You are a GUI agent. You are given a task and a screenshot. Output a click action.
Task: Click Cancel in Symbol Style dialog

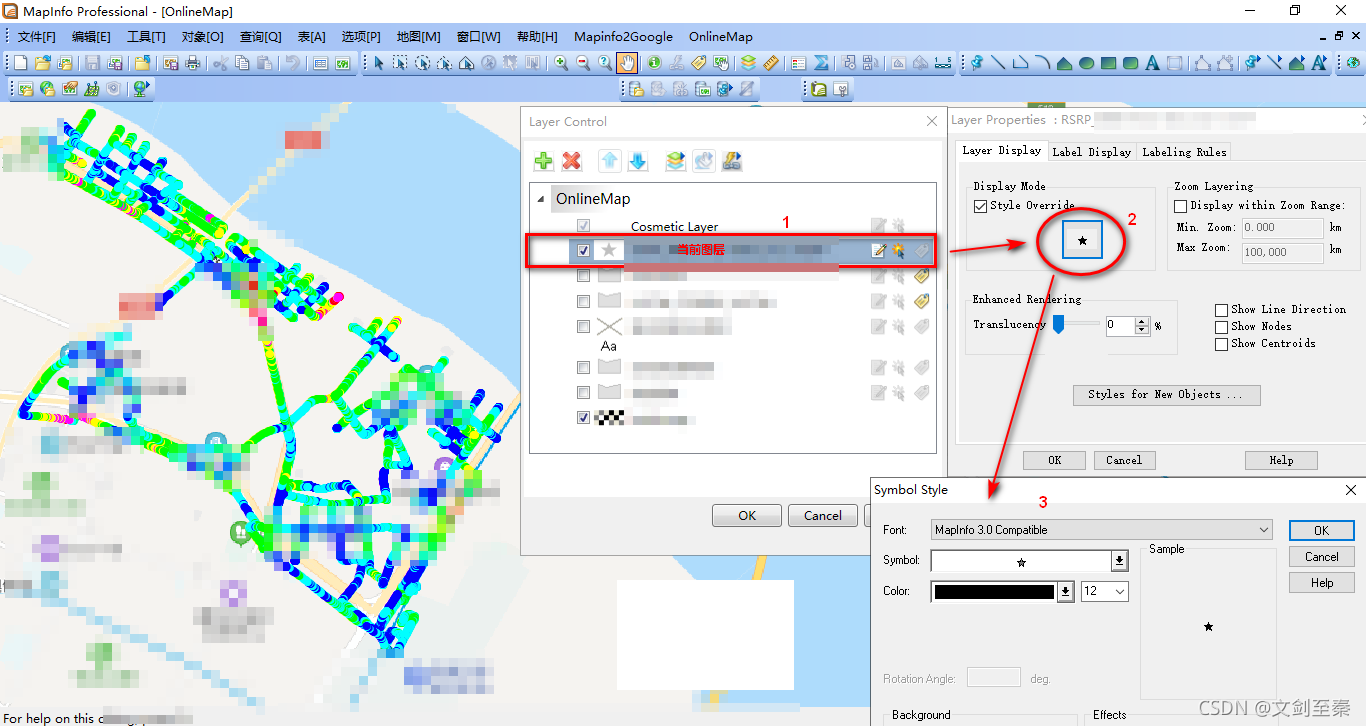pyautogui.click(x=1321, y=557)
